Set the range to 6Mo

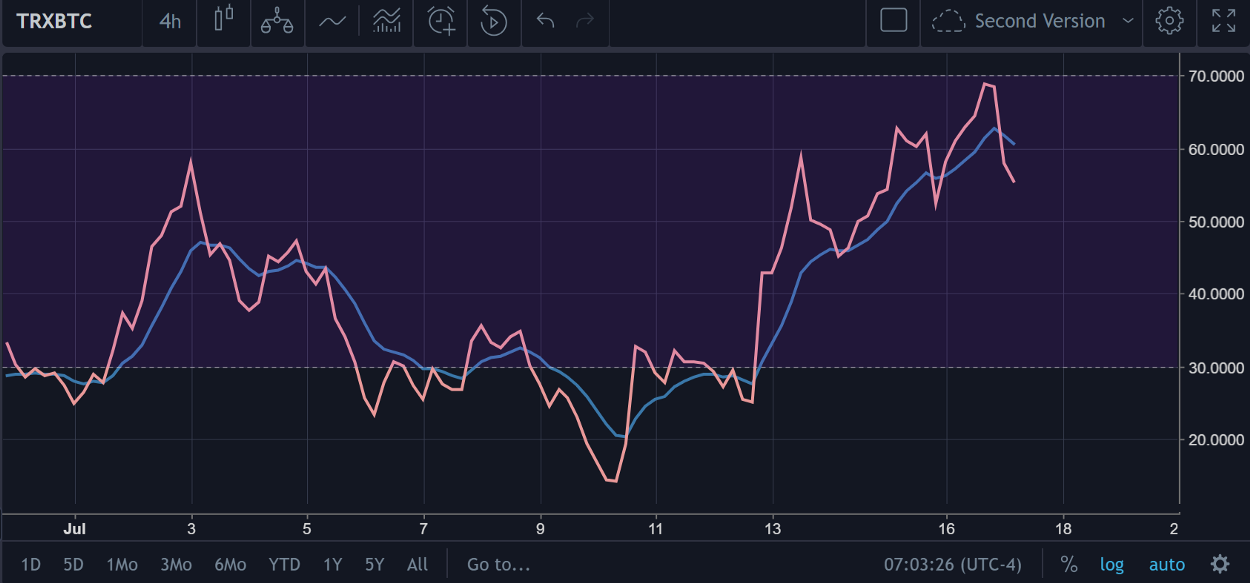click(x=230, y=565)
